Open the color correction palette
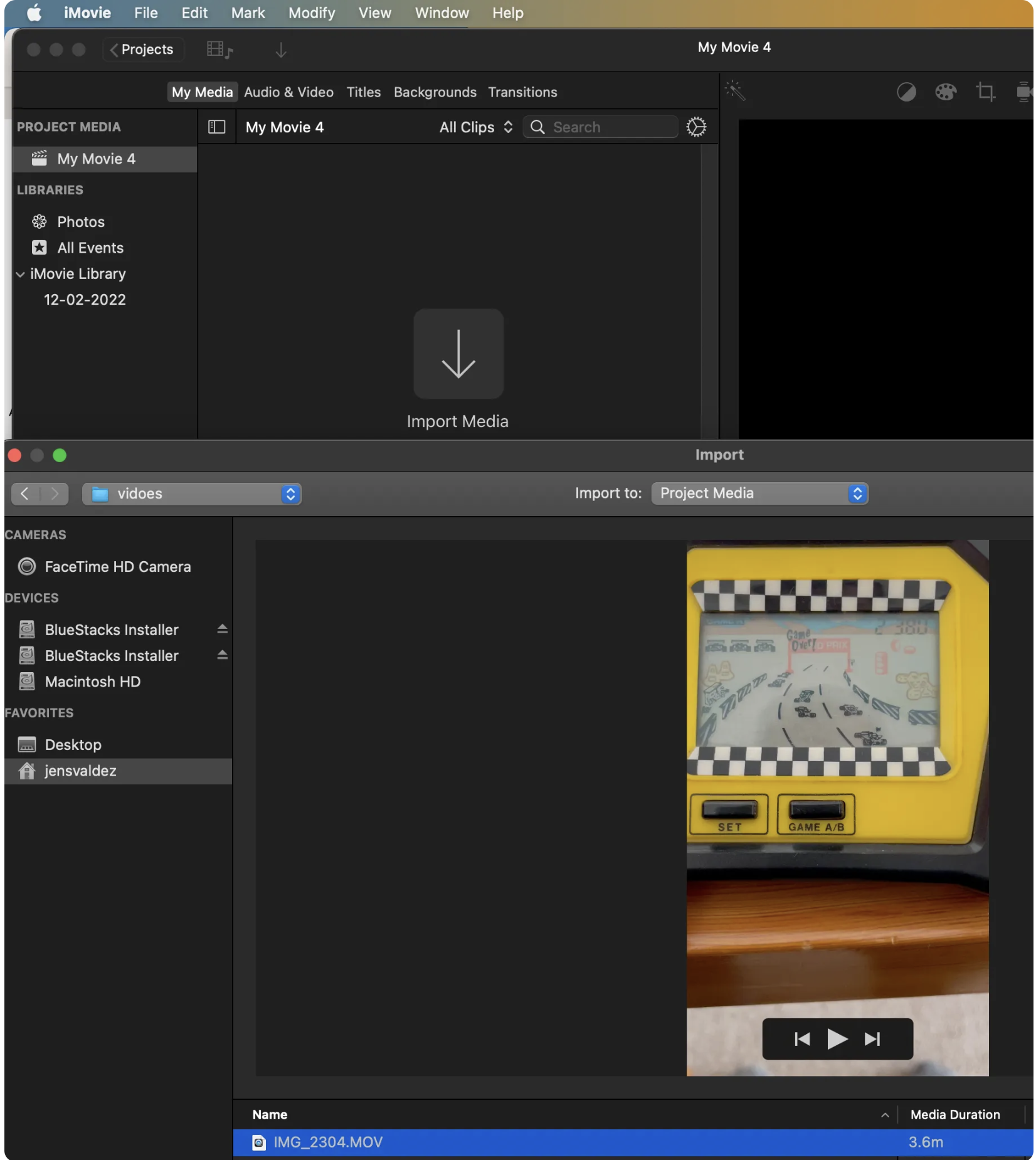 click(947, 92)
